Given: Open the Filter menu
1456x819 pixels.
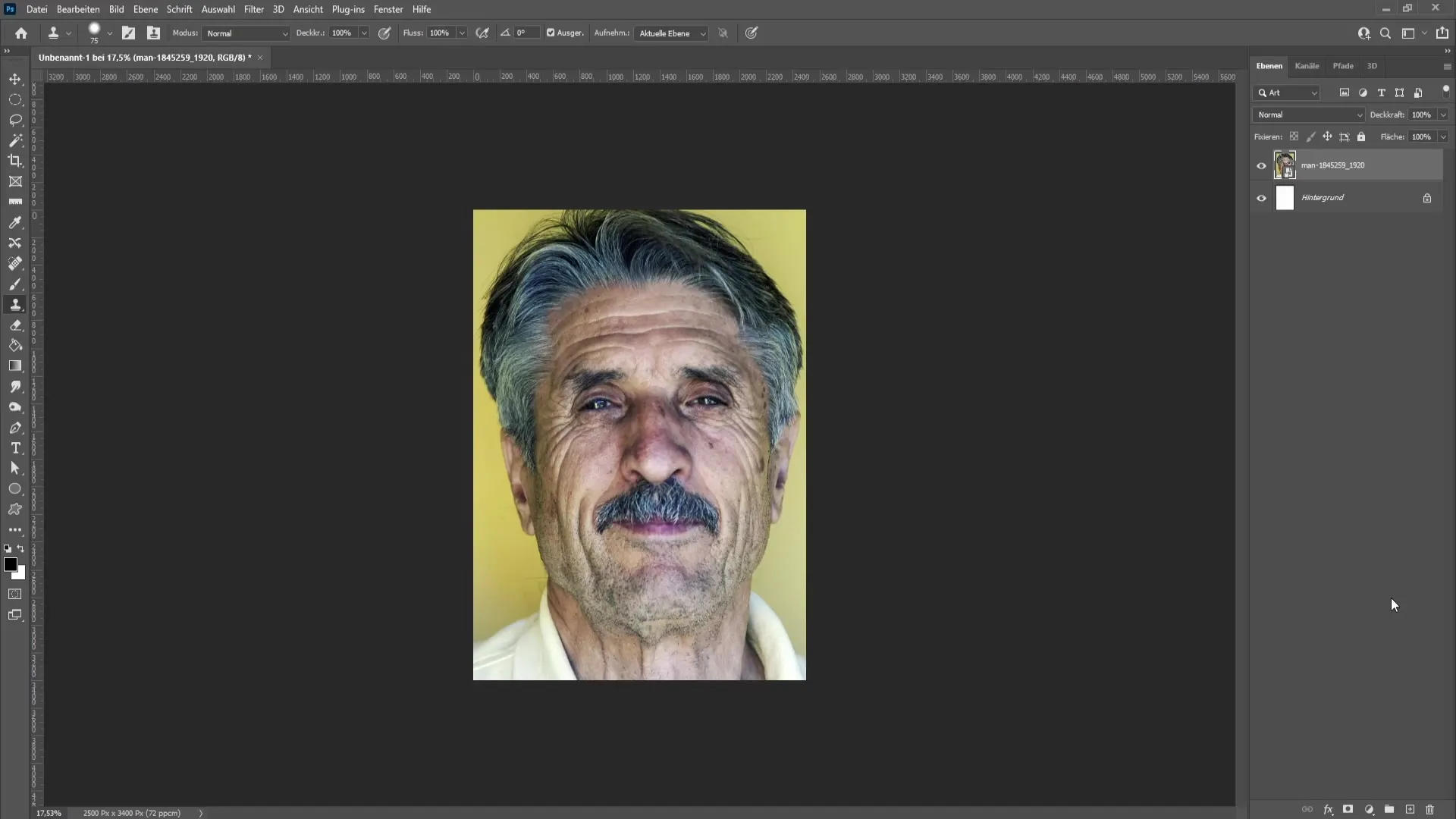Looking at the screenshot, I should (253, 9).
